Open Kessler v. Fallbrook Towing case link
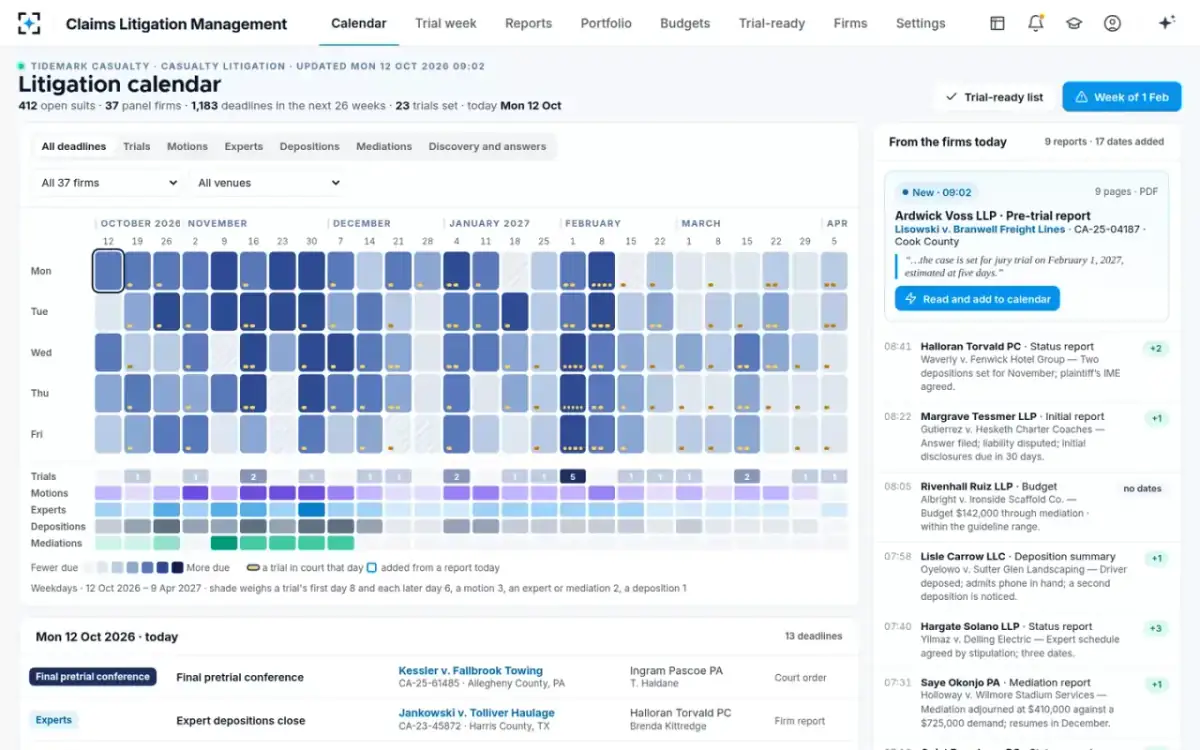 pos(471,670)
